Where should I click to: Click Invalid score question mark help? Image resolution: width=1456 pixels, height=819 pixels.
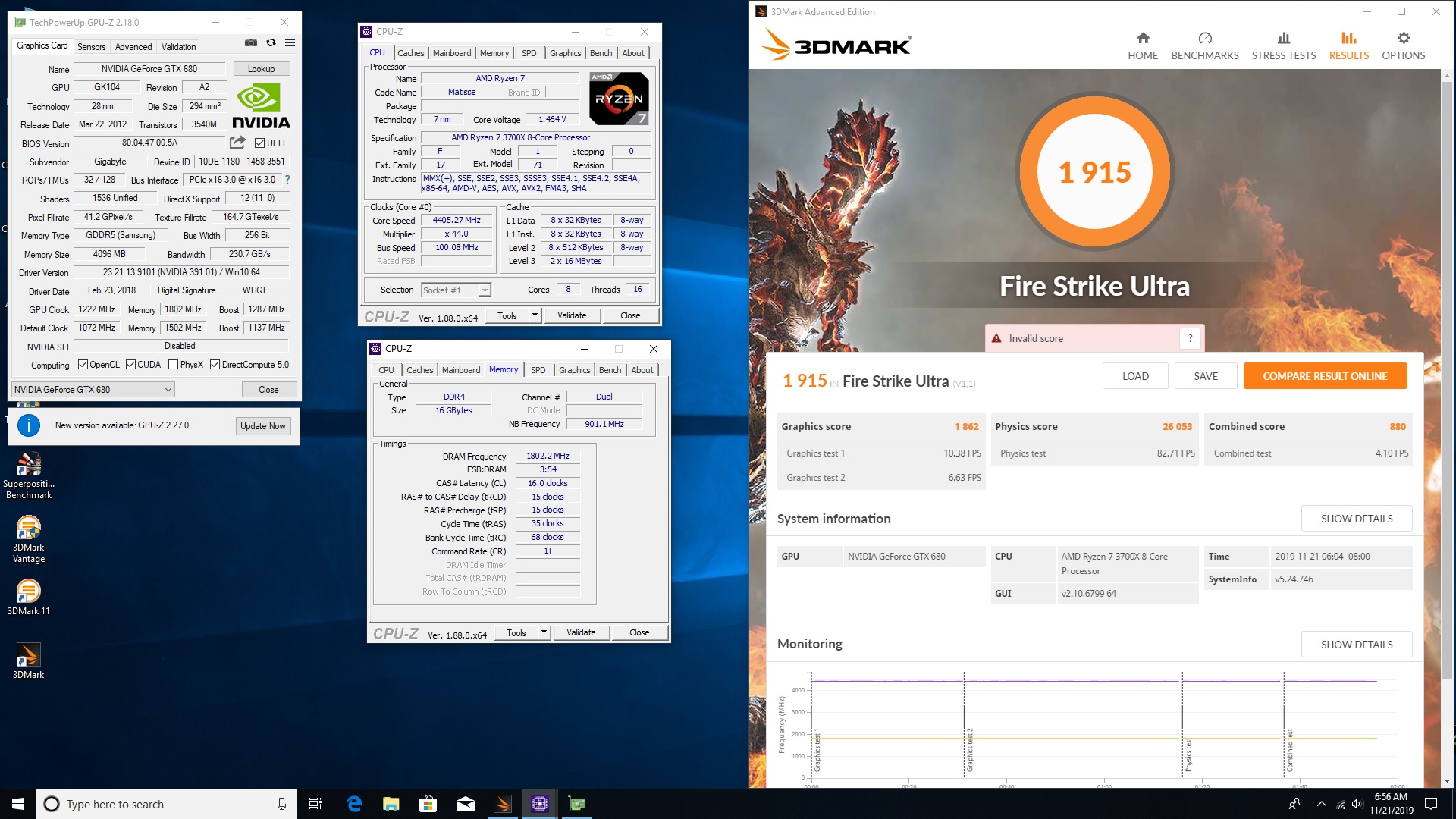[x=1190, y=338]
